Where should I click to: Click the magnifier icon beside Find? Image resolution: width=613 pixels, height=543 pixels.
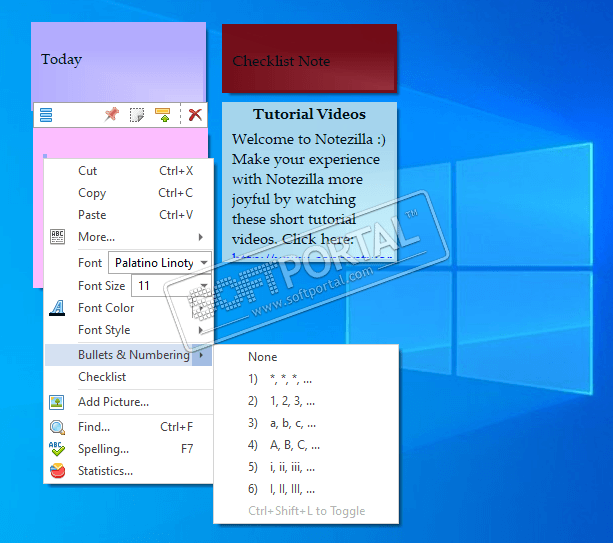(57, 427)
